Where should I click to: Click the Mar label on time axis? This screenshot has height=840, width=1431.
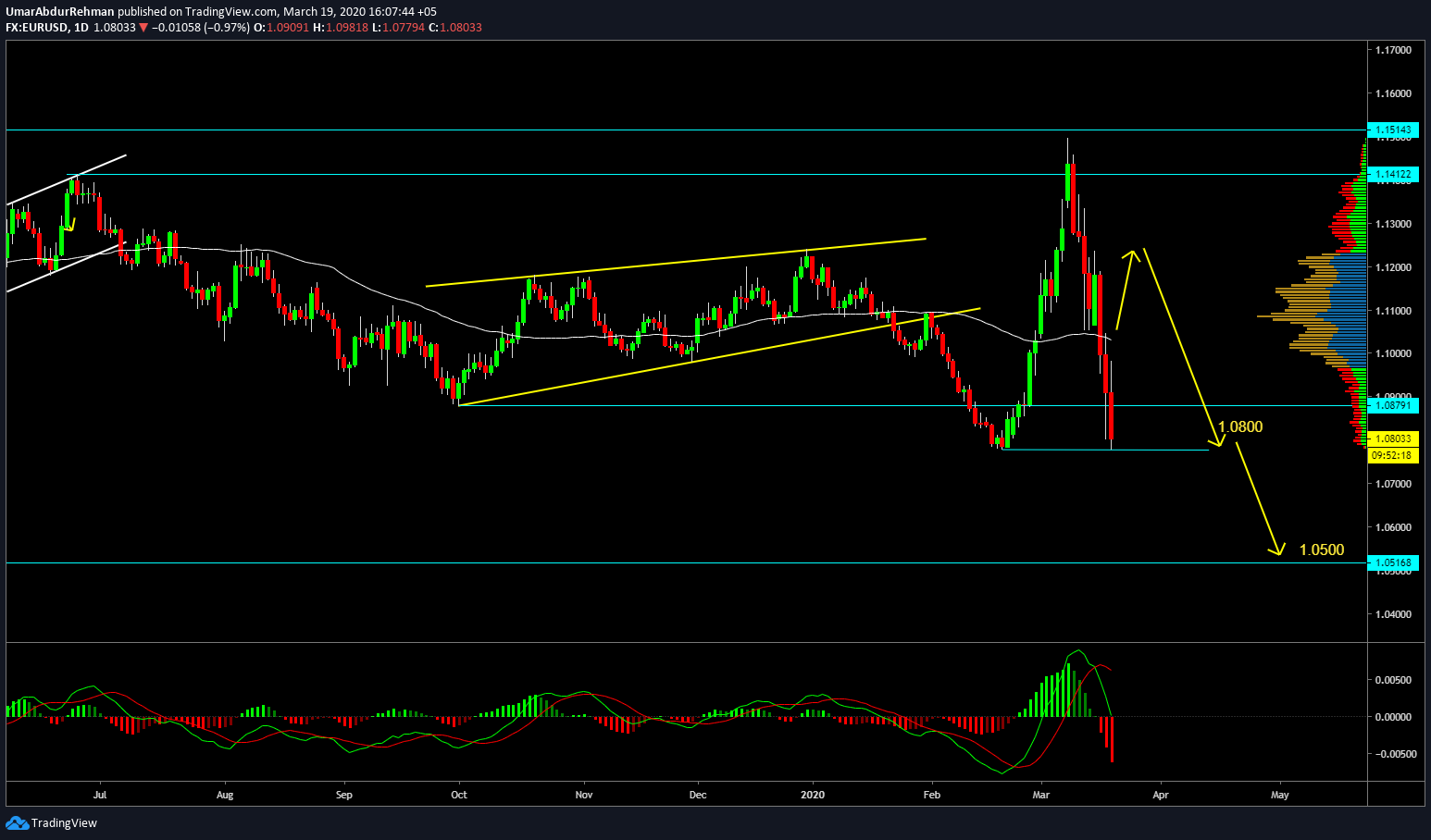click(x=1041, y=795)
